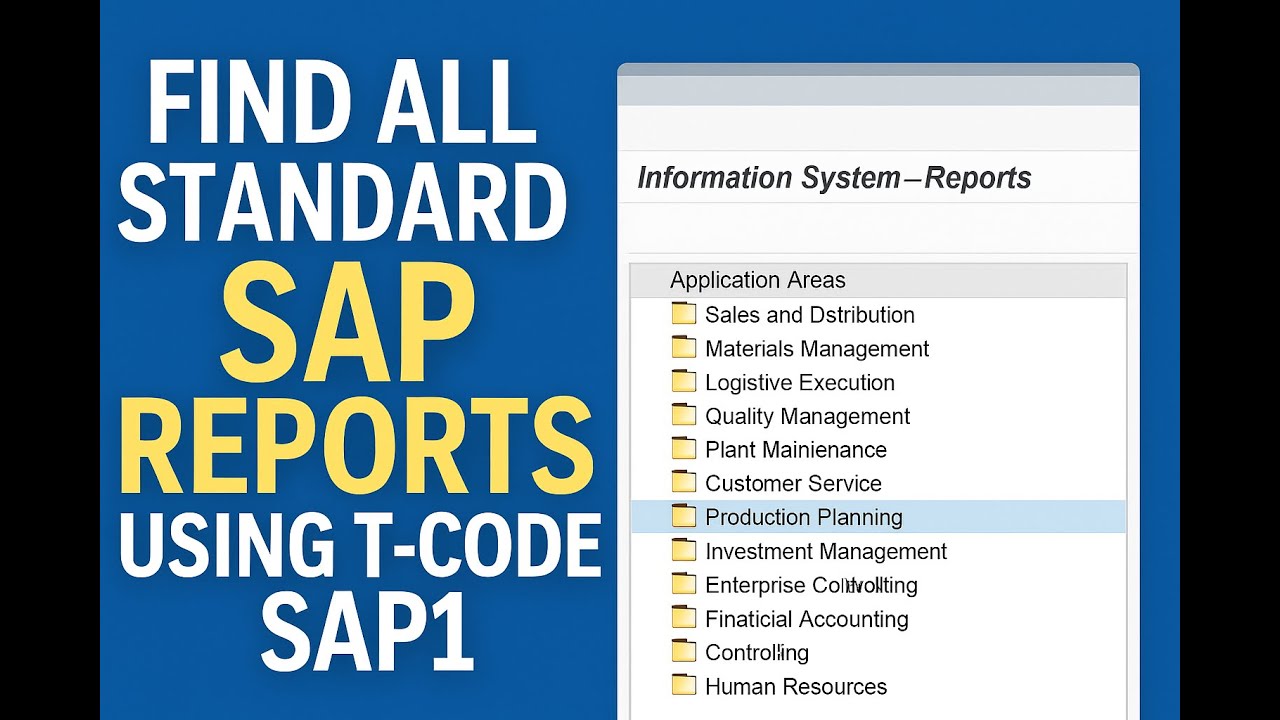This screenshot has height=720, width=1280.
Task: Open the Investment Management folder icon
Action: (684, 551)
